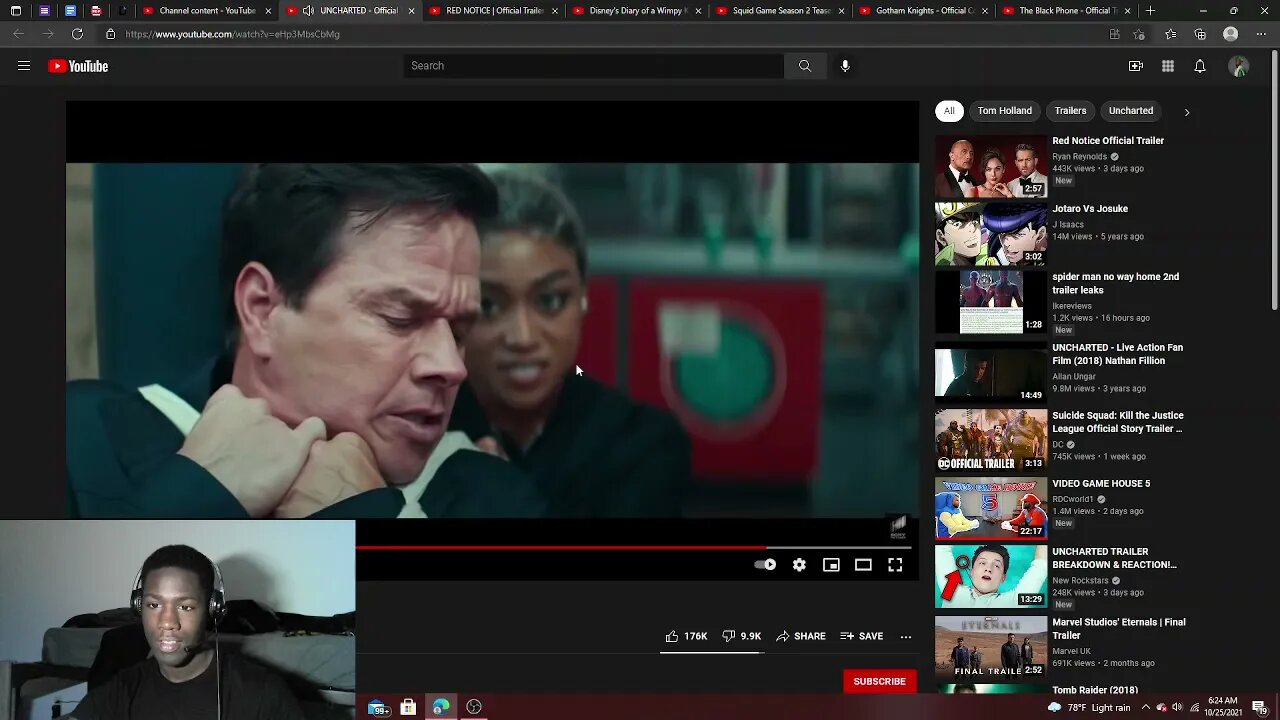Switch to Squid Game Season 2 tab

[780, 11]
